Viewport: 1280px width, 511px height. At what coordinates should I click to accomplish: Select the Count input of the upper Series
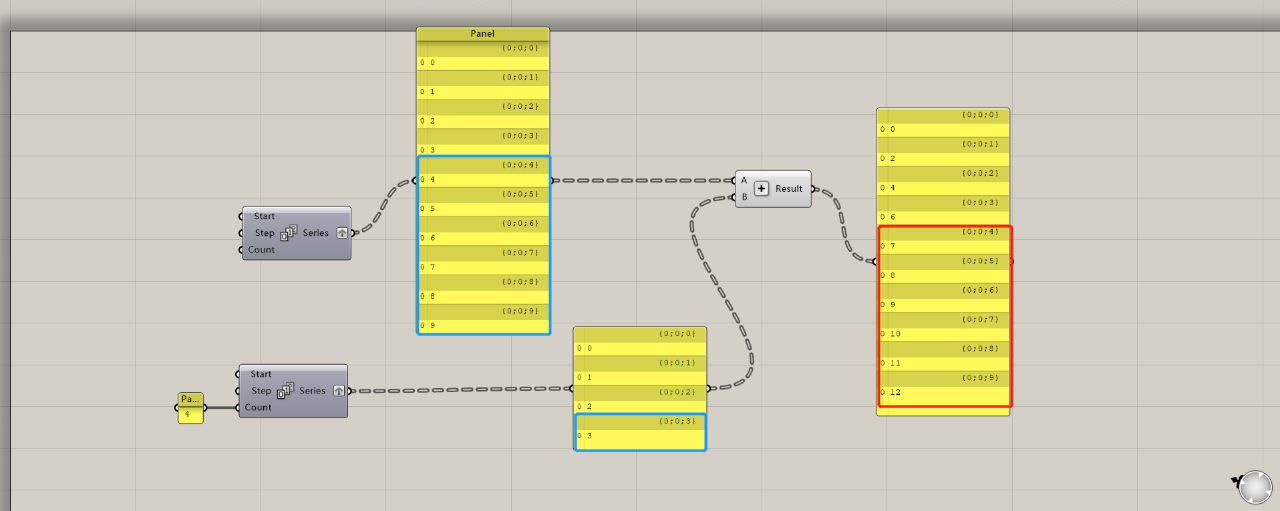261,250
